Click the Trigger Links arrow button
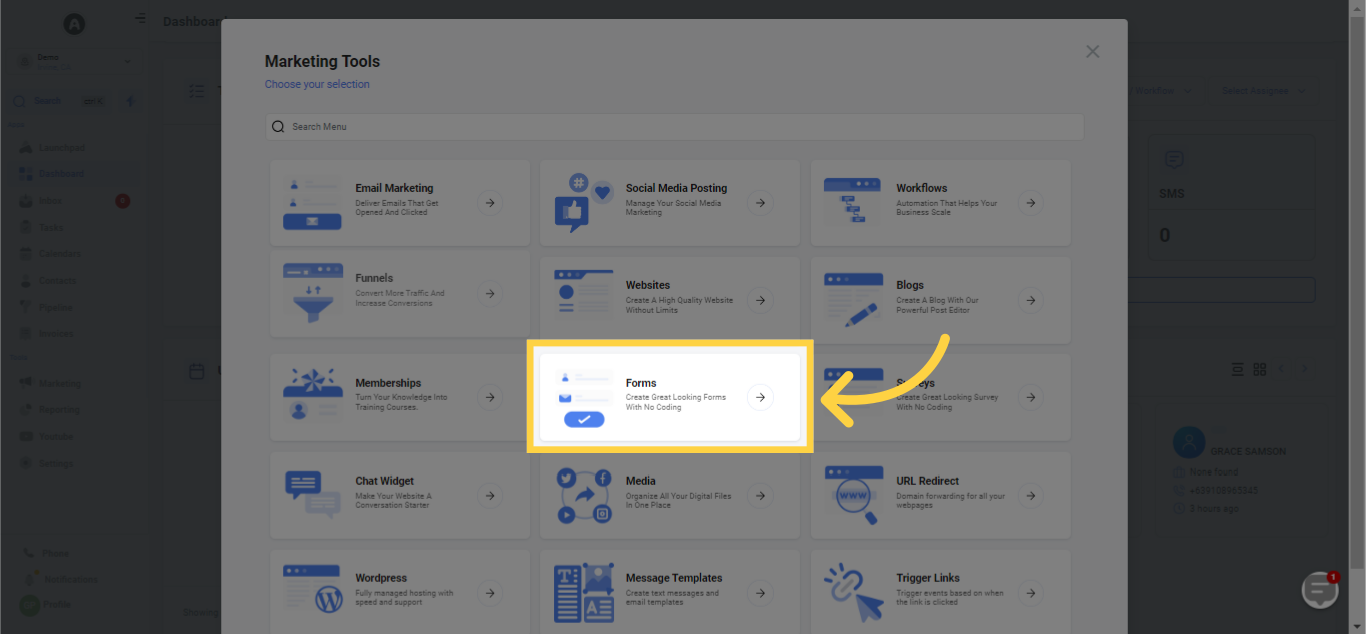This screenshot has height=634, width=1366. tap(1031, 593)
